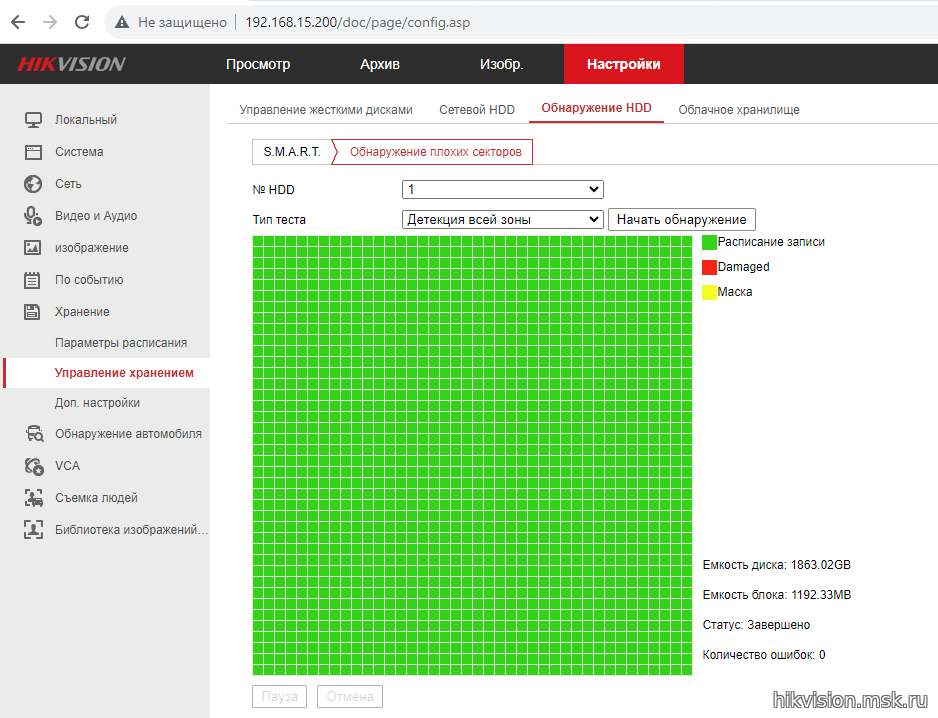Click the car icon for Обнаружение автомобиля
This screenshot has width=938, height=718.
point(34,434)
